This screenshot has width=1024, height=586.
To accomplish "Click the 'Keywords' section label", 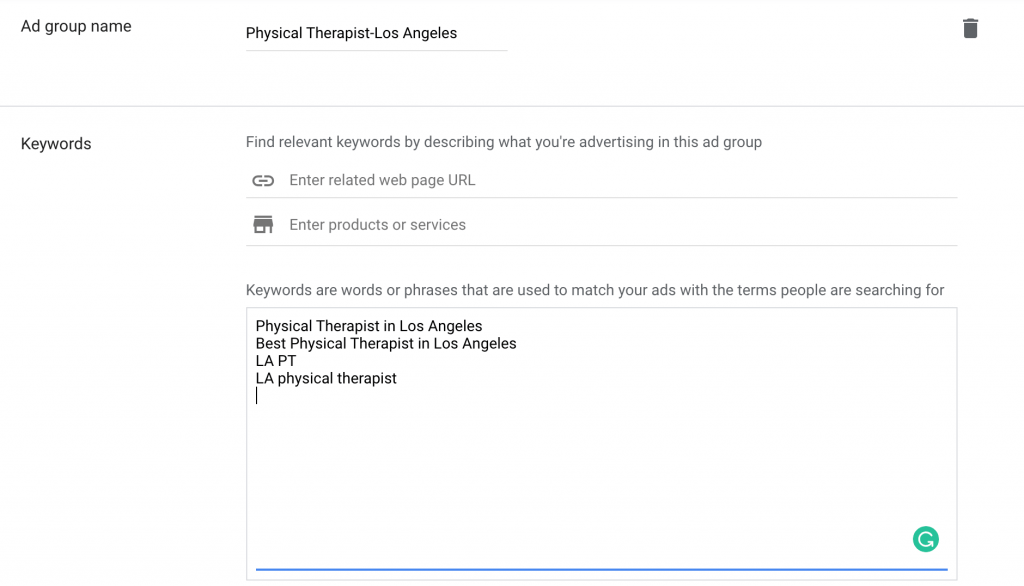I will pos(55,144).
